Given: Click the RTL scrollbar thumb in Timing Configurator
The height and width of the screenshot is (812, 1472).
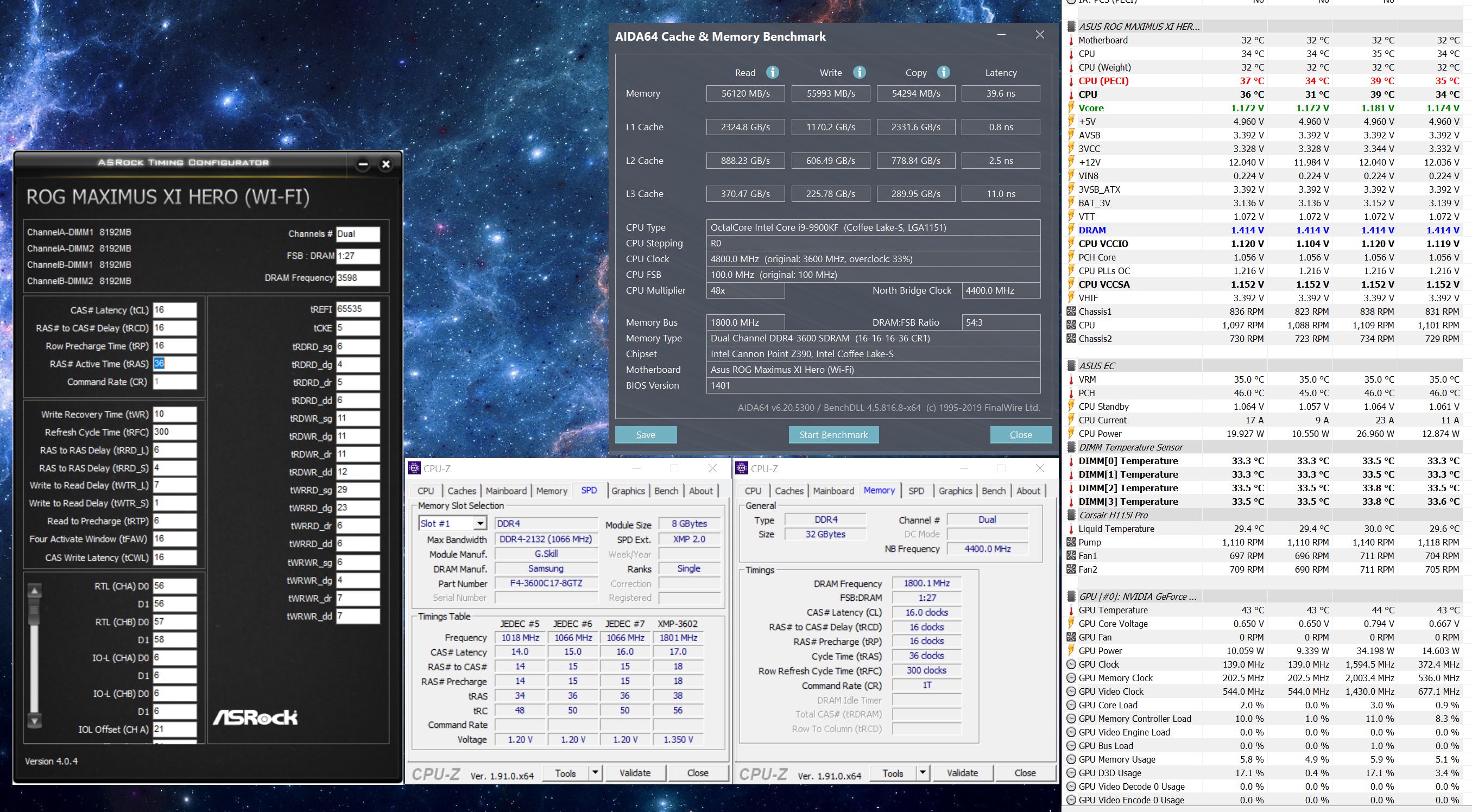Looking at the screenshot, I should [x=34, y=610].
